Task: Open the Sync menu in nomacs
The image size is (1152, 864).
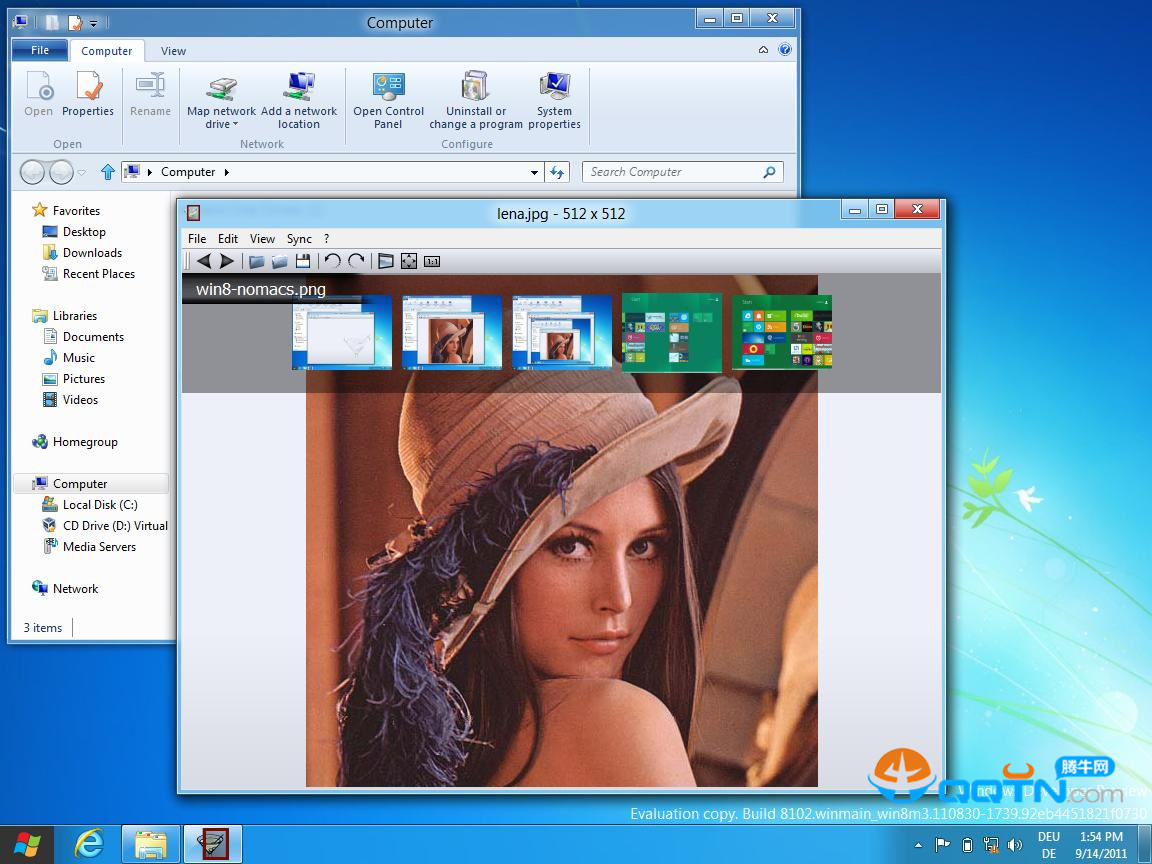Action: (x=299, y=239)
